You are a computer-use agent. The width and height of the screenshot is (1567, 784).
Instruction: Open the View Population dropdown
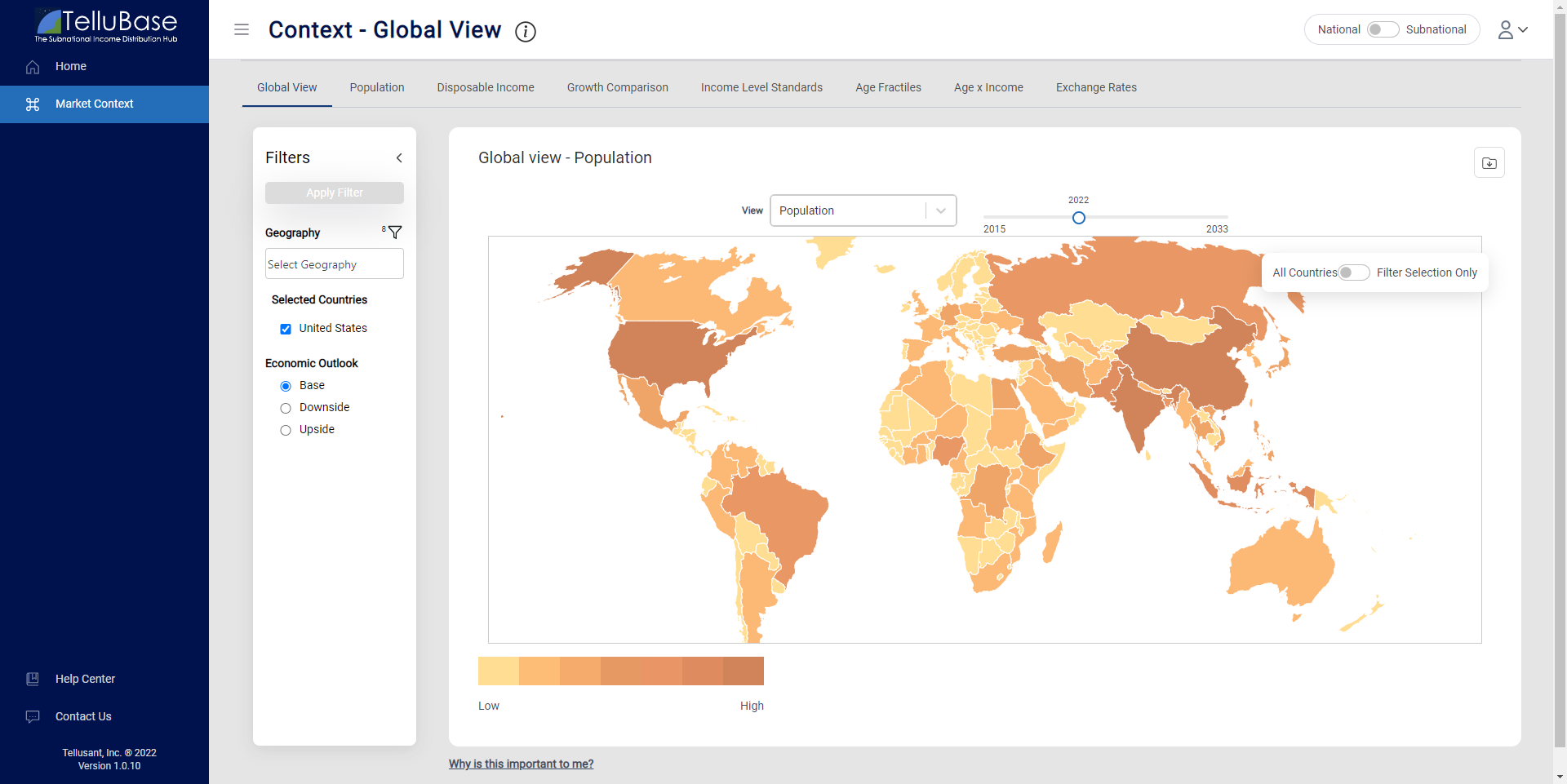863,210
